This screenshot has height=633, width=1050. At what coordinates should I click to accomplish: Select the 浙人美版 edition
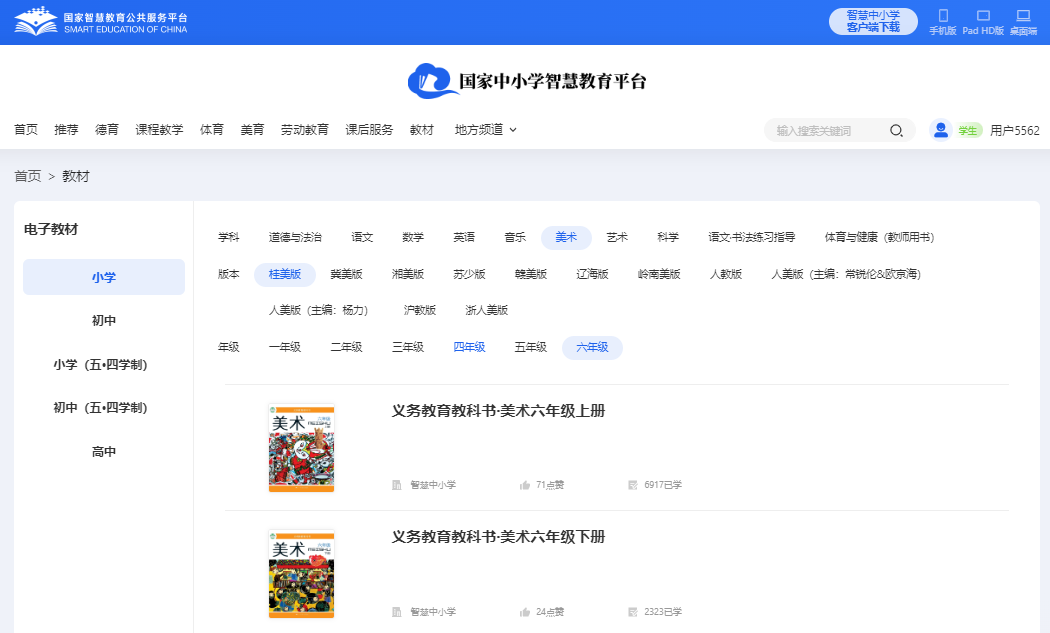coord(487,310)
